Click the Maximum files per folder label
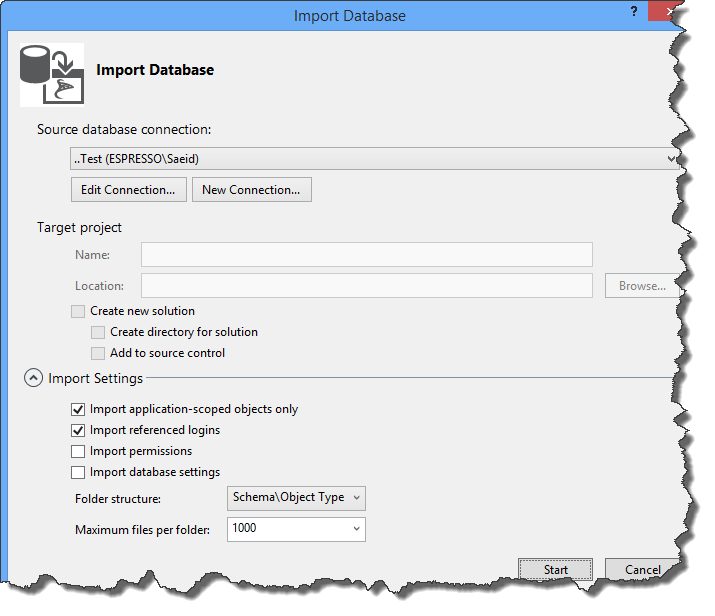 coord(142,530)
